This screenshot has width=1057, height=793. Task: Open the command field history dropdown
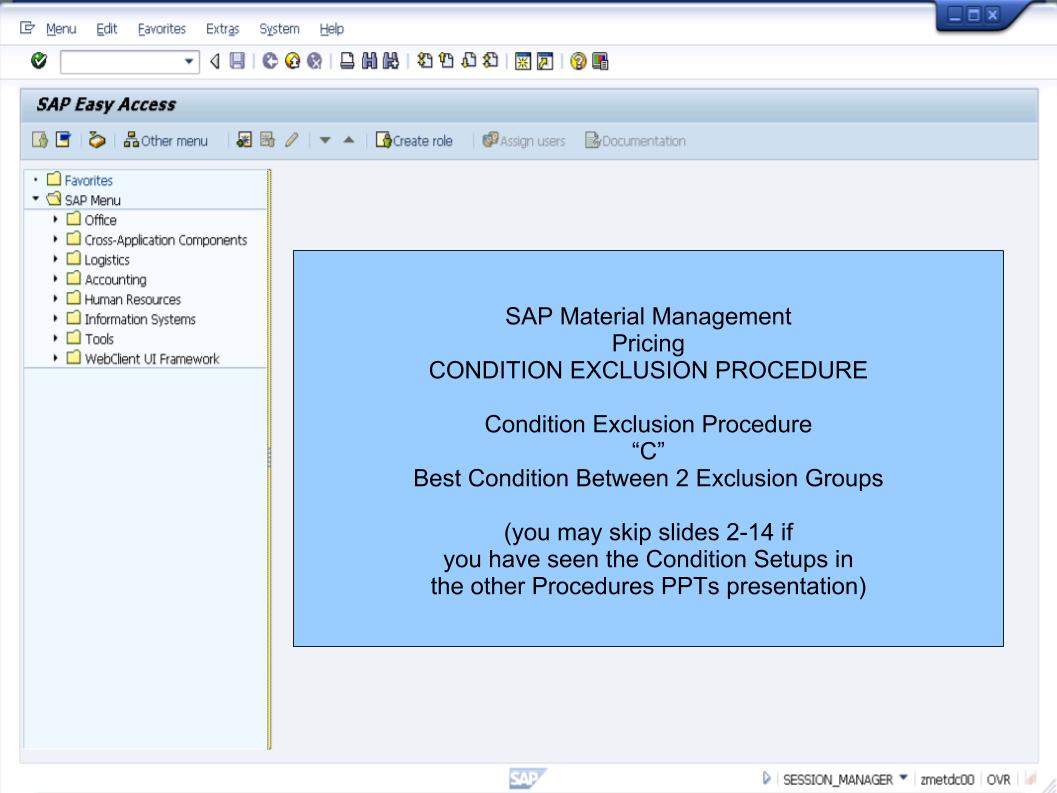(190, 60)
